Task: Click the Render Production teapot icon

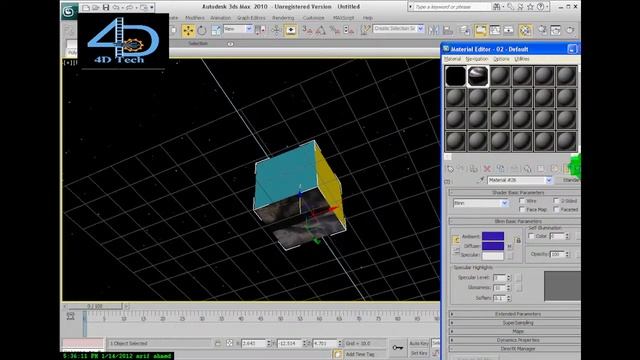Action: pos(570,30)
